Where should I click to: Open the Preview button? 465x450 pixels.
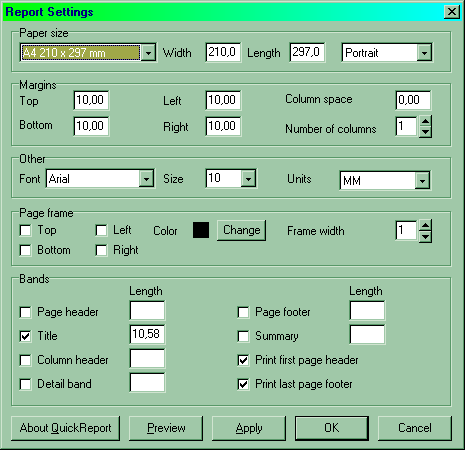[x=166, y=428]
